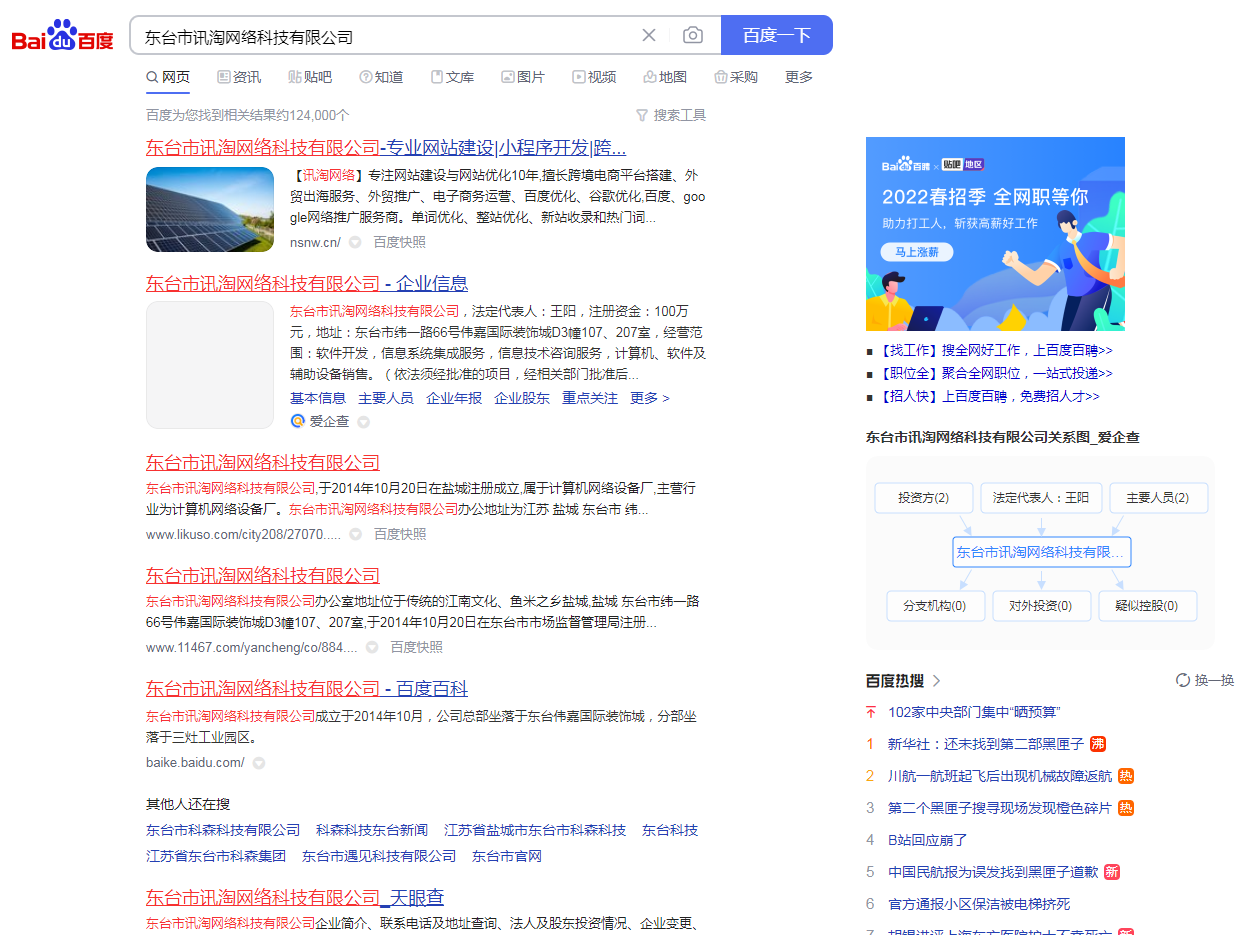Expand dropdown arrow next to nsnw.cn/

point(355,242)
